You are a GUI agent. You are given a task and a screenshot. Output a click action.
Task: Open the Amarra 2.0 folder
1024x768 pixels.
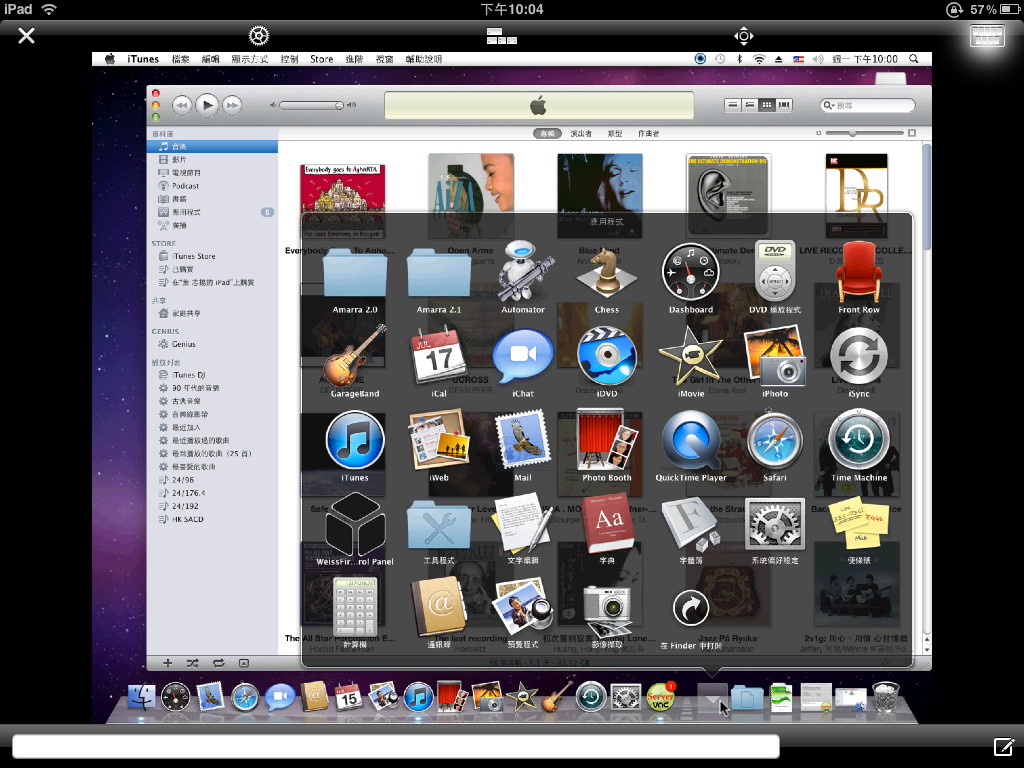pos(355,273)
